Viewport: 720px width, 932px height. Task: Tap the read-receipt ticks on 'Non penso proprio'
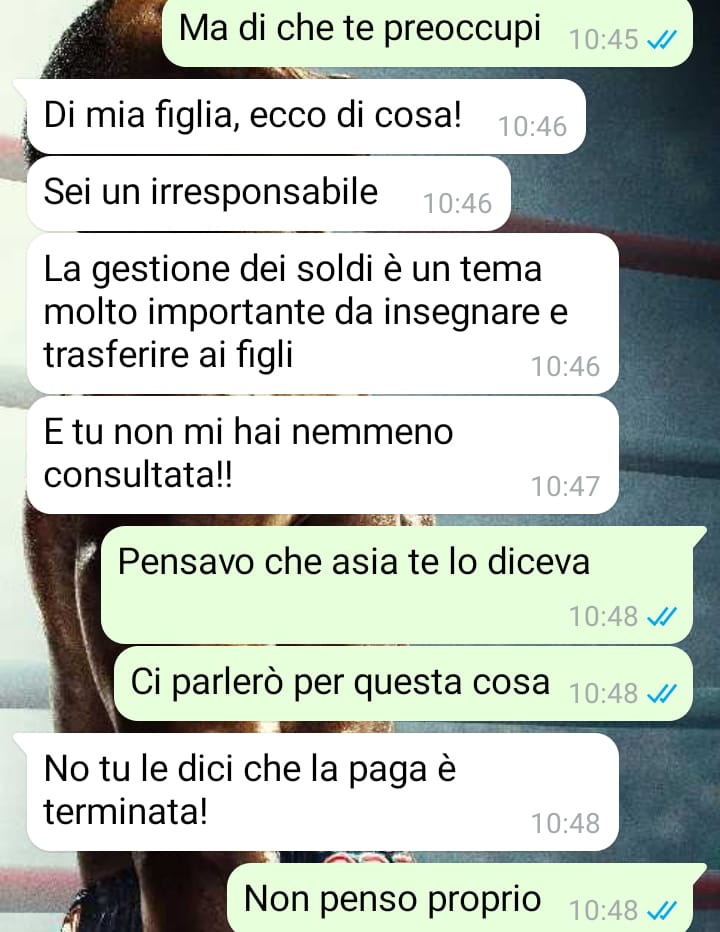pyautogui.click(x=661, y=910)
